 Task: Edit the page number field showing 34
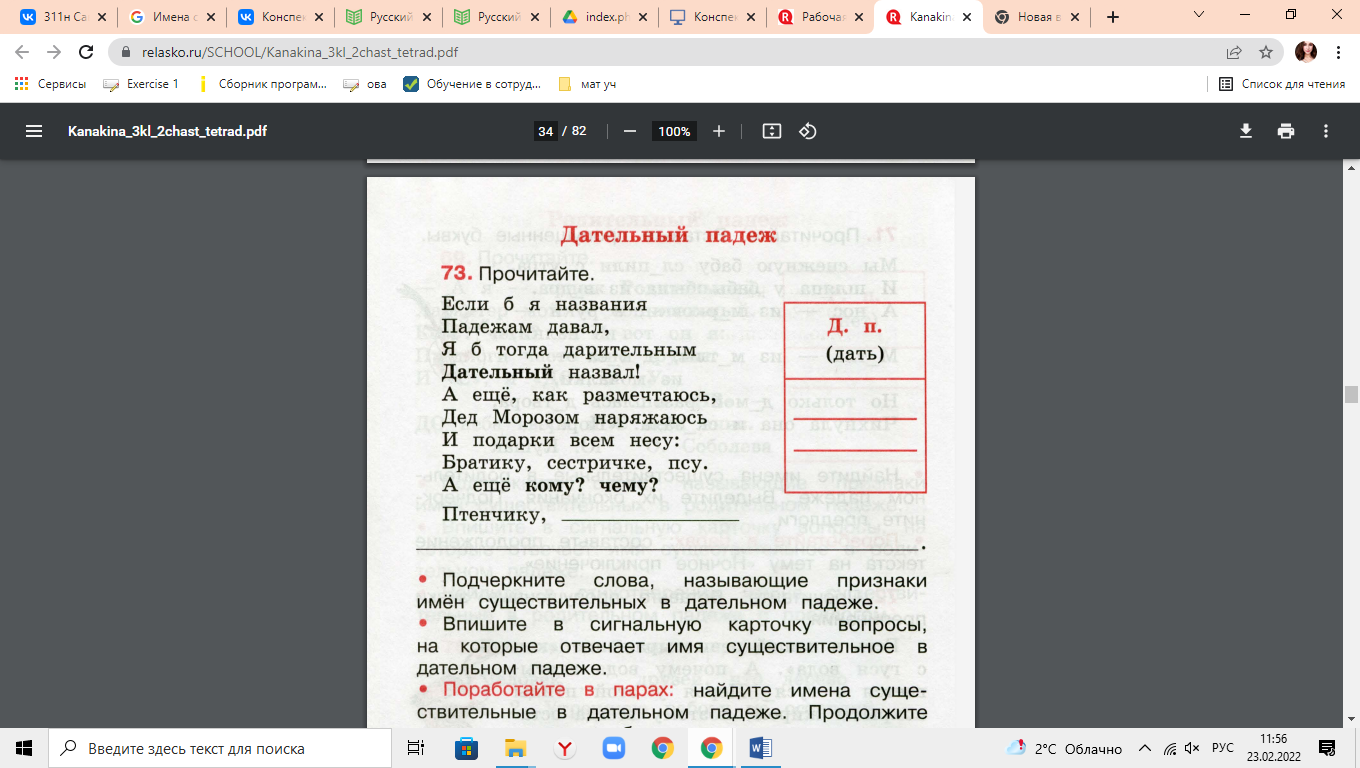545,131
